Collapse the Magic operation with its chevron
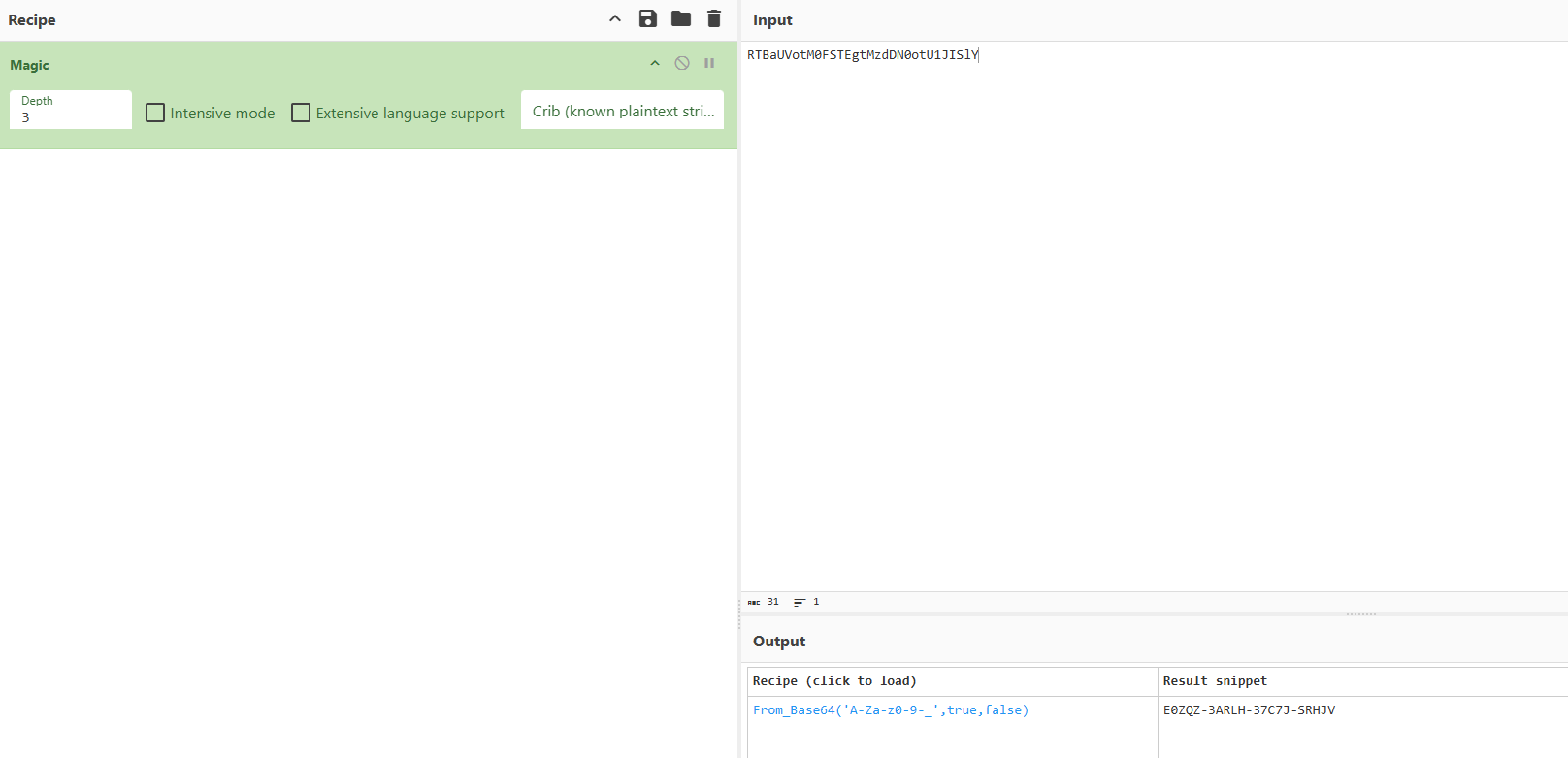The width and height of the screenshot is (1568, 758). pos(655,63)
